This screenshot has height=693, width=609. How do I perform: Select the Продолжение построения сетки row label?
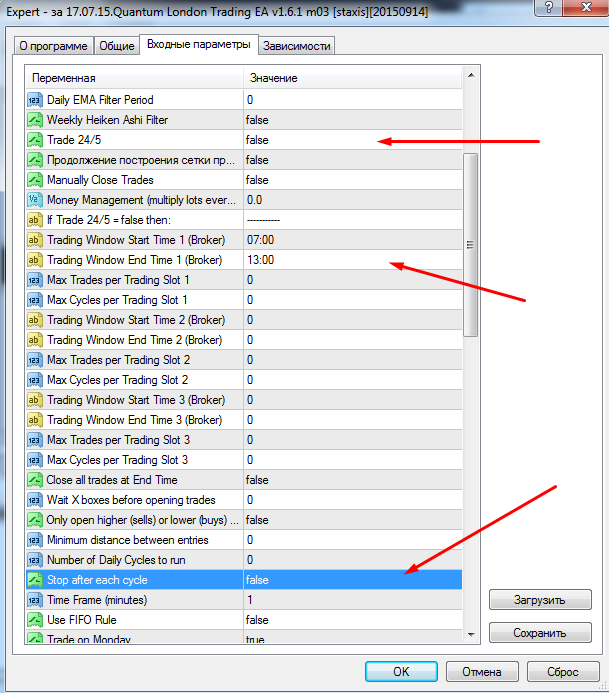(x=141, y=160)
